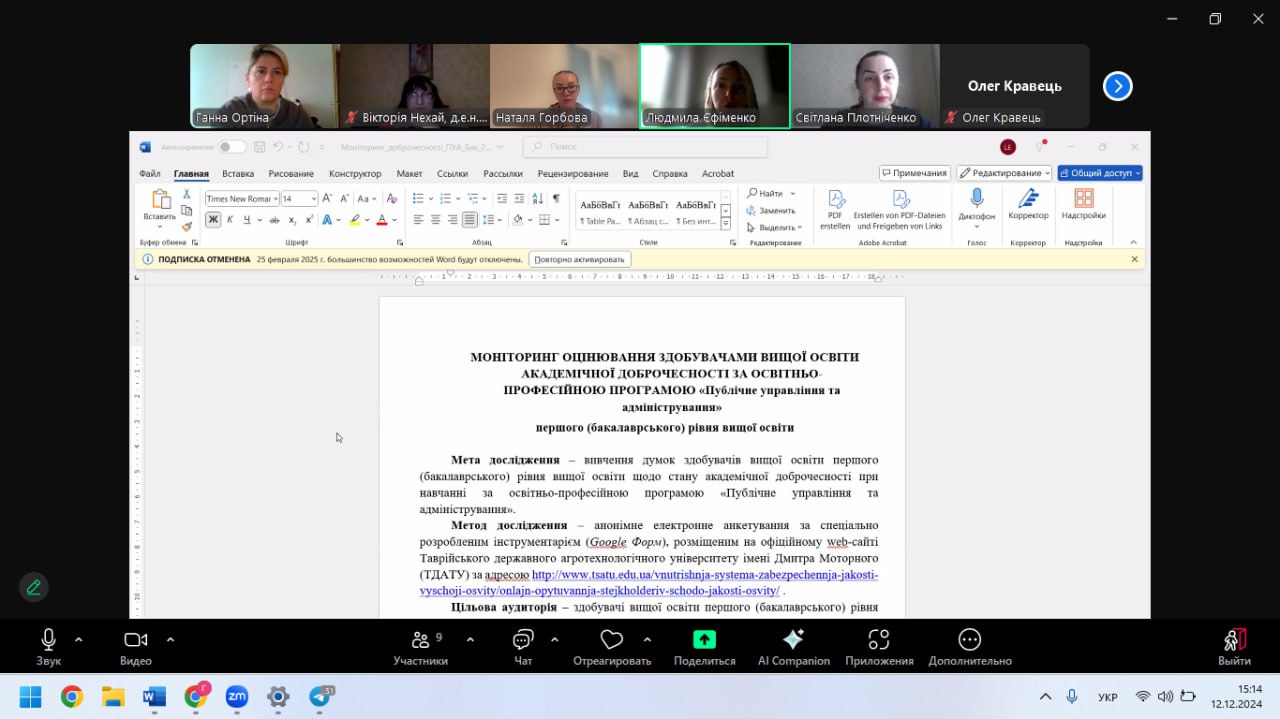Viewport: 1280px width, 719px height.
Task: Switch to the Вставка ribbon tab
Action: (238, 174)
